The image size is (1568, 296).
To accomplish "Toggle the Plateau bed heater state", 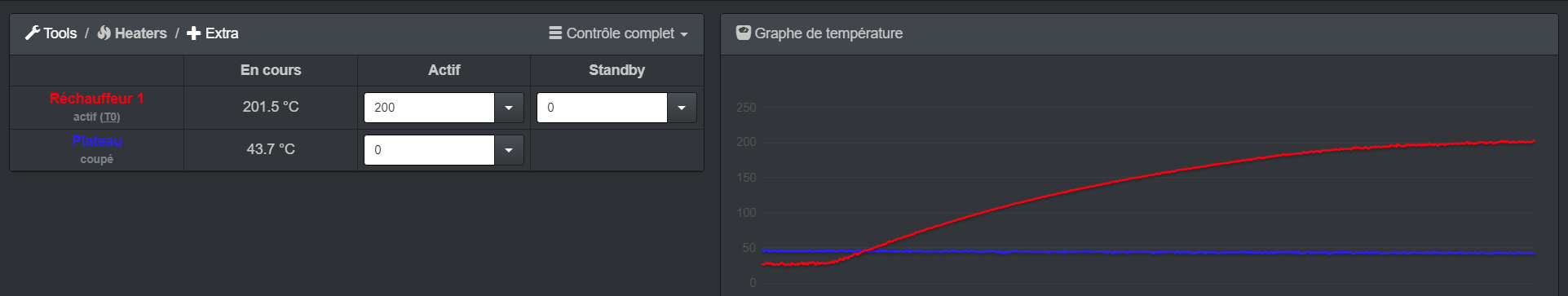I will click(x=97, y=141).
